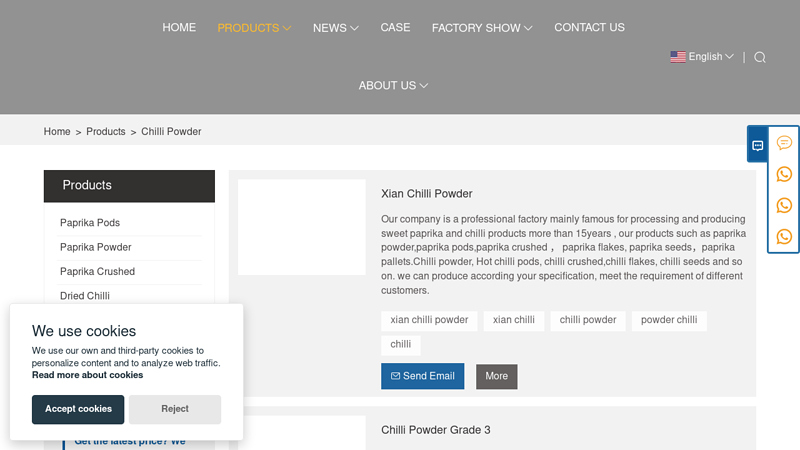Screen dimensions: 800x450
Task: Open the Read more about cookies link
Action: 87,375
